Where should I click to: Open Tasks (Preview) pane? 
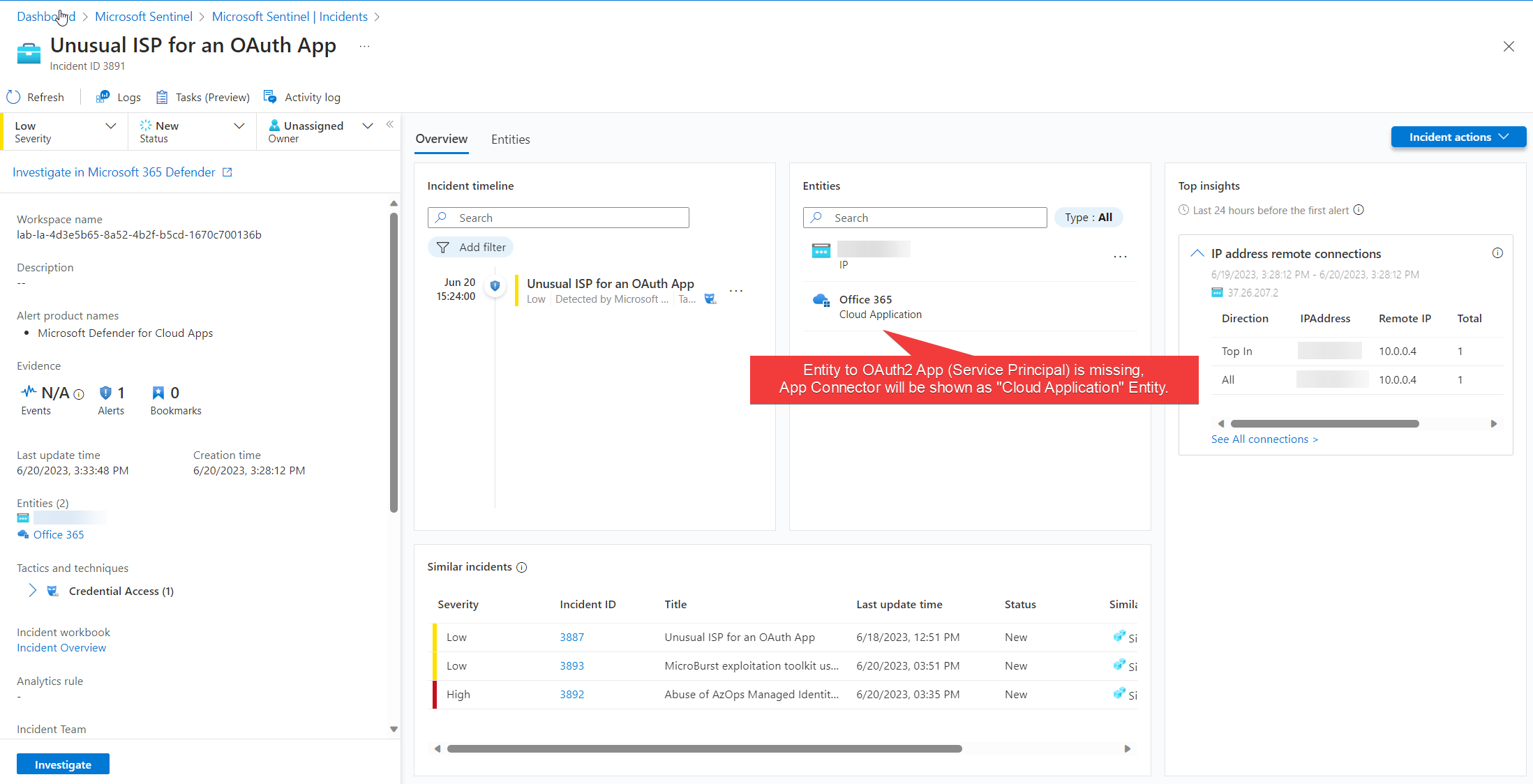[202, 97]
